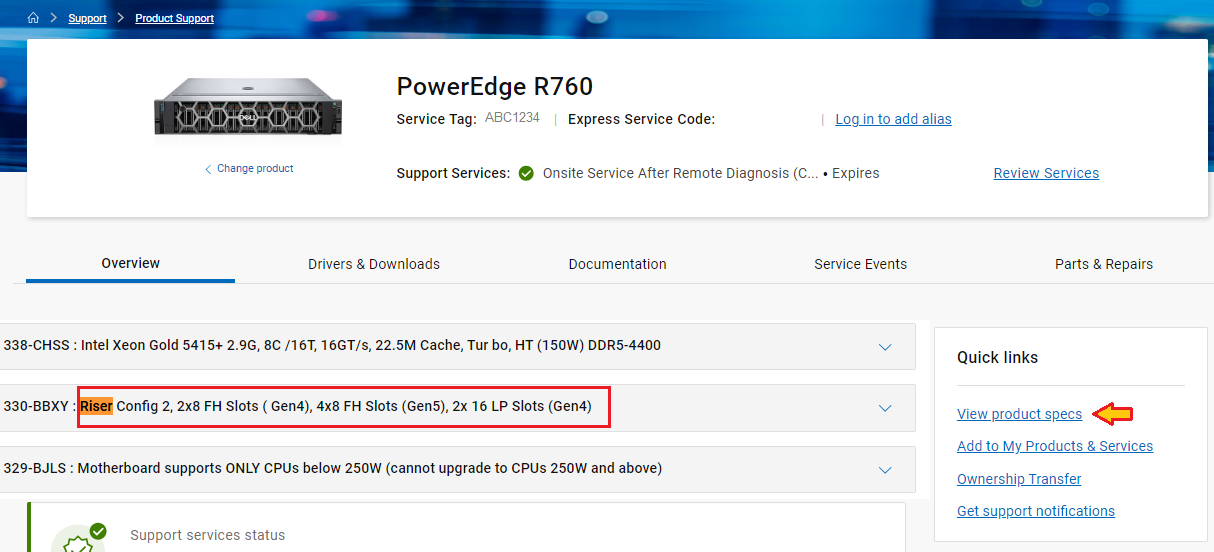The image size is (1214, 552).
Task: Click the green support status checkmark
Action: click(526, 173)
